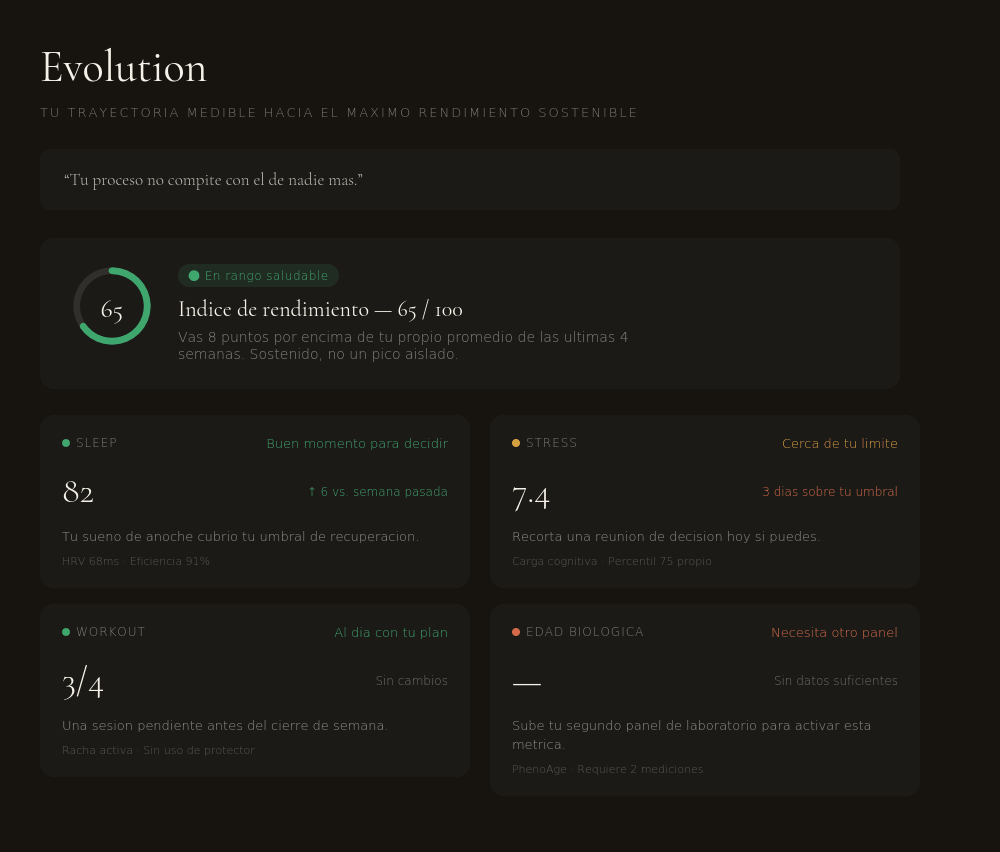Click the green Sleep status dot
The width and height of the screenshot is (1000, 852).
click(66, 443)
